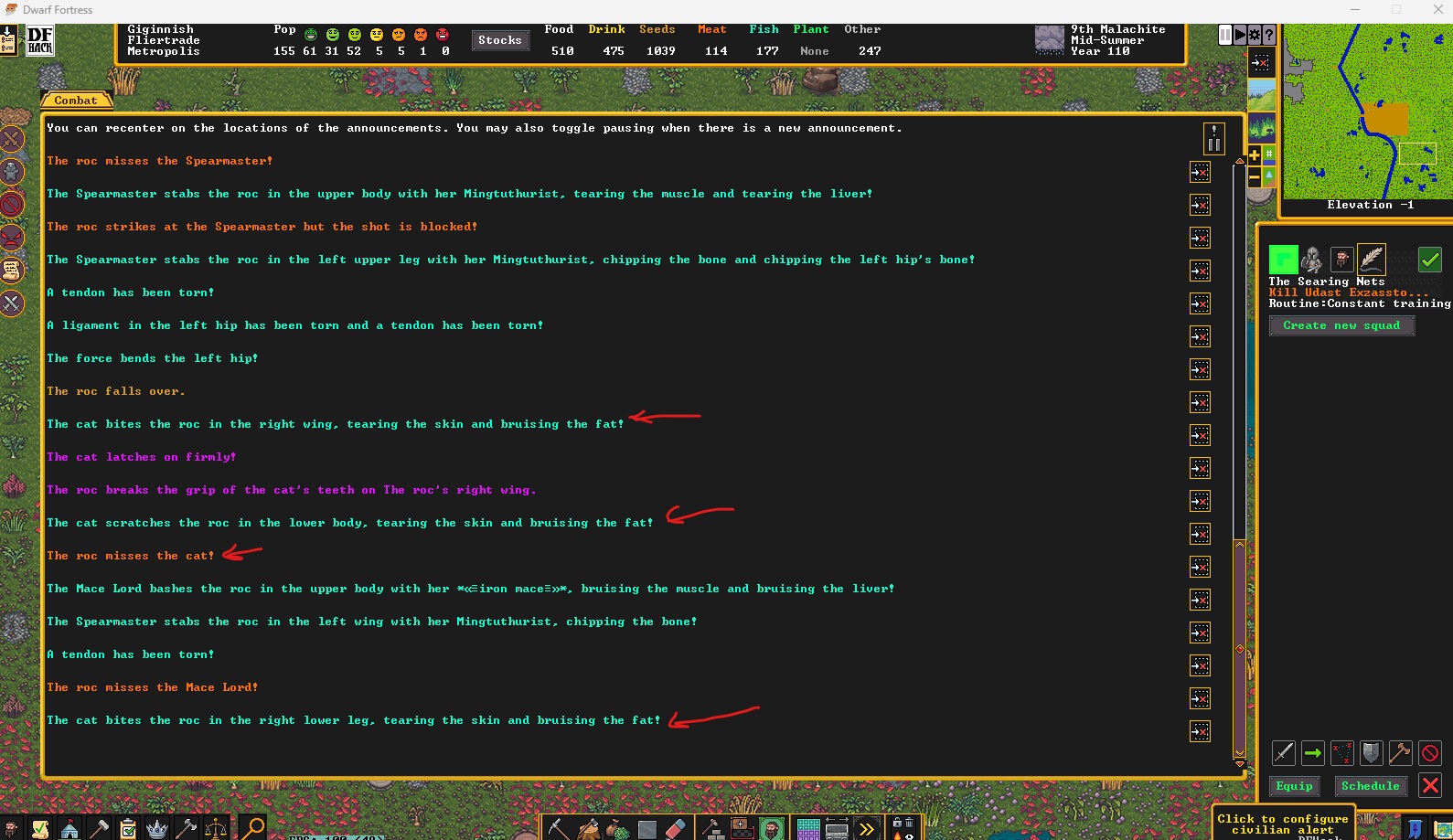1453x840 pixels.
Task: Select the green Searing Nets squad symbol
Action: pos(1283,259)
